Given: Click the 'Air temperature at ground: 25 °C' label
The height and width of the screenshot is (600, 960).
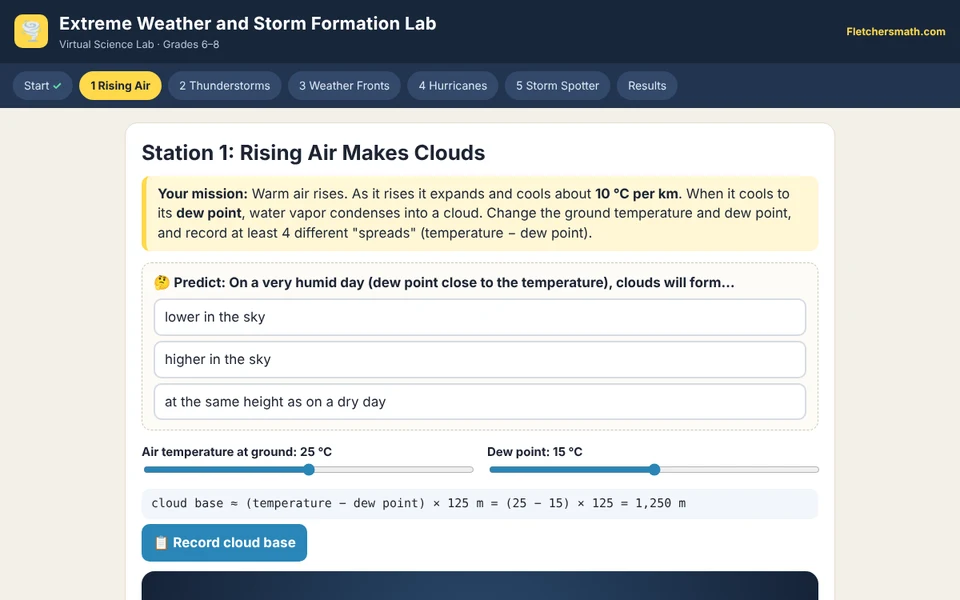Looking at the screenshot, I should tap(237, 452).
